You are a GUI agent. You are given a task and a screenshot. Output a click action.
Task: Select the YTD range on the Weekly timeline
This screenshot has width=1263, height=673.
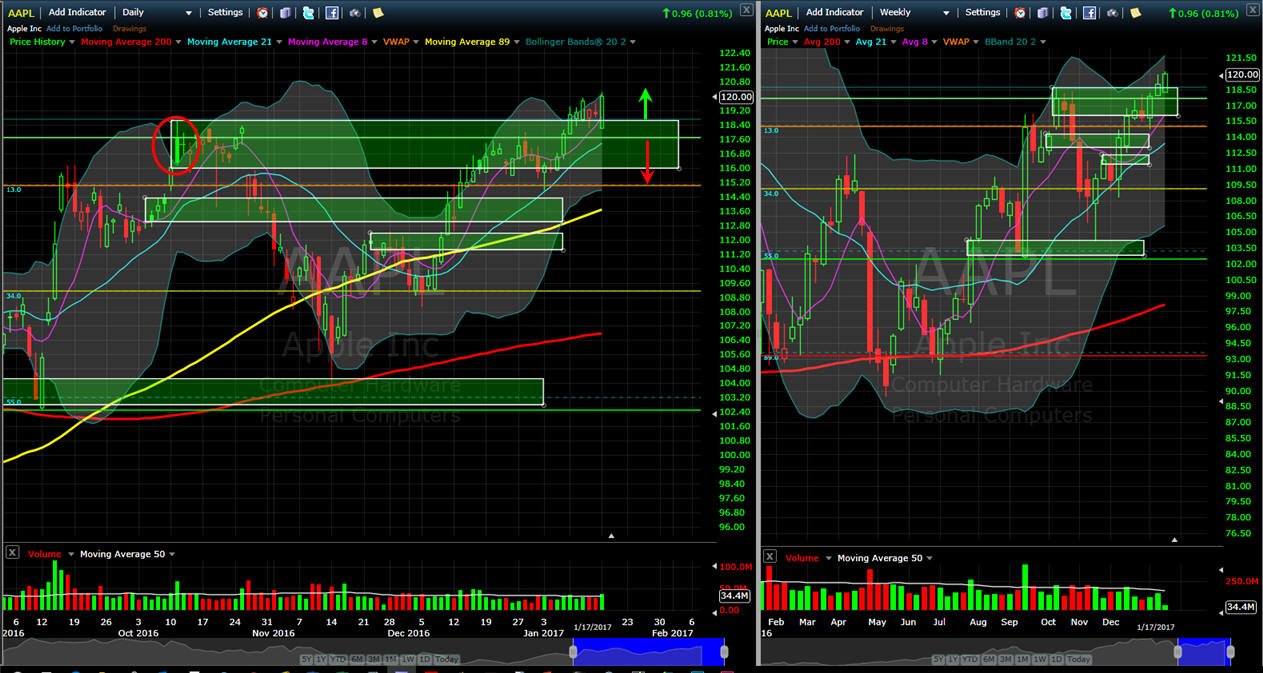pos(971,660)
